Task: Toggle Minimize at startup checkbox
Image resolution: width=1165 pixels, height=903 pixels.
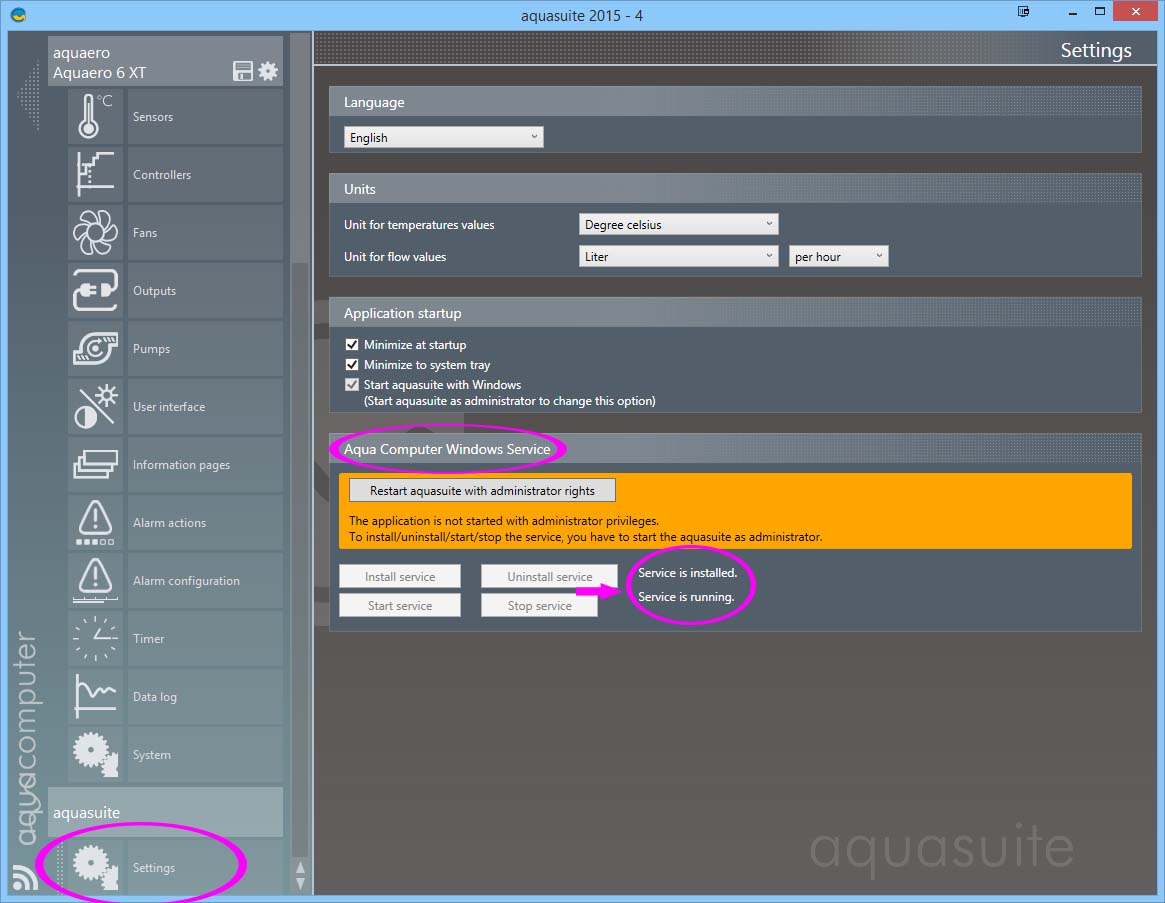Action: 352,345
